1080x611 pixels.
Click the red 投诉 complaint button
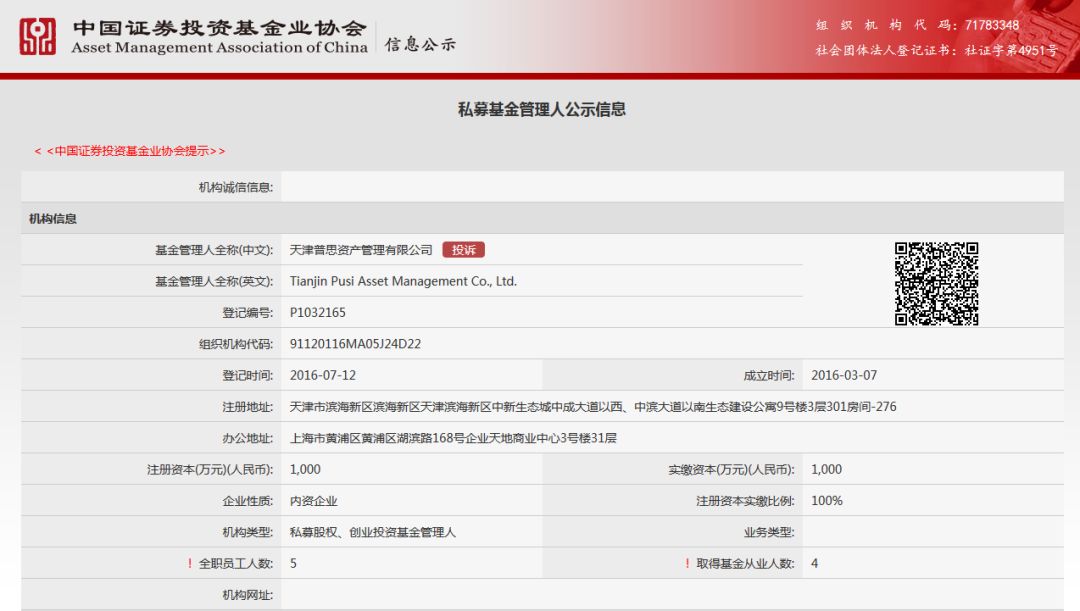click(x=464, y=250)
